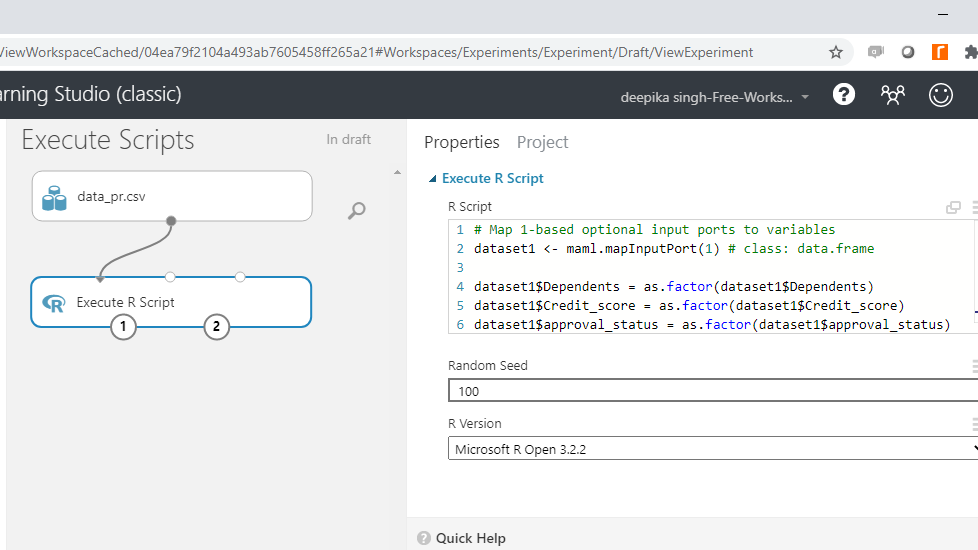Viewport: 978px width, 550px height.
Task: Click the Execute Scripts experiment title
Action: [108, 140]
